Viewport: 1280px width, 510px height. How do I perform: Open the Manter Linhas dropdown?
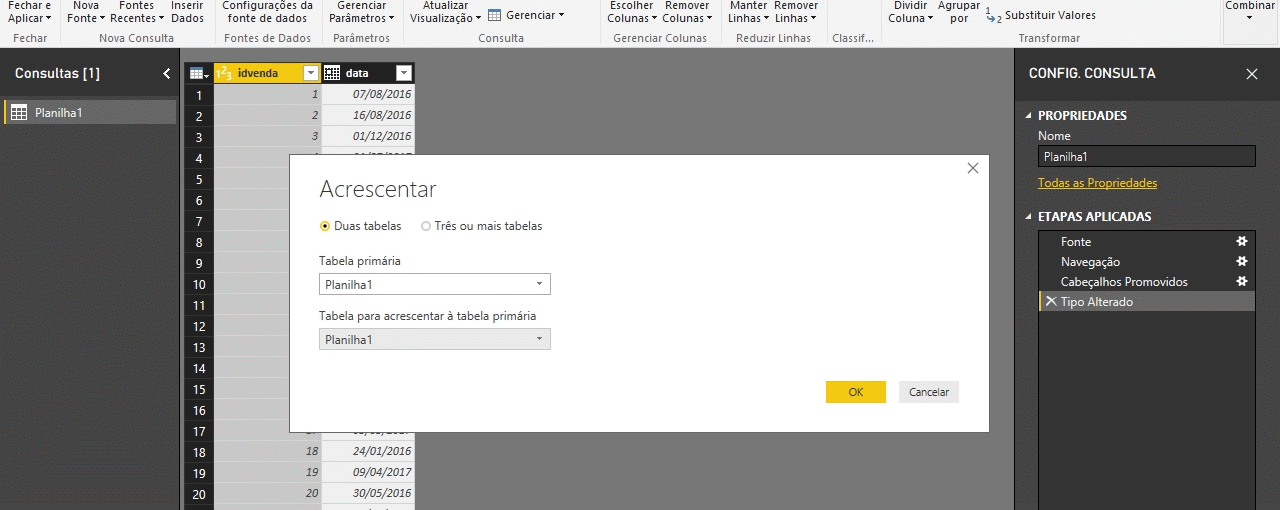coord(749,12)
